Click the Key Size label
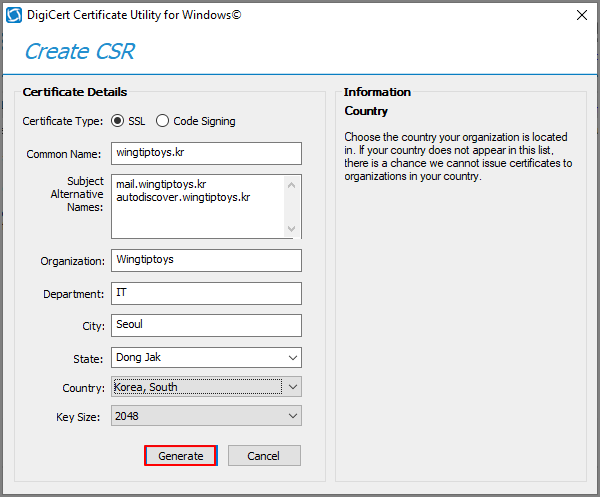Image resolution: width=600 pixels, height=497 pixels. coord(78,417)
